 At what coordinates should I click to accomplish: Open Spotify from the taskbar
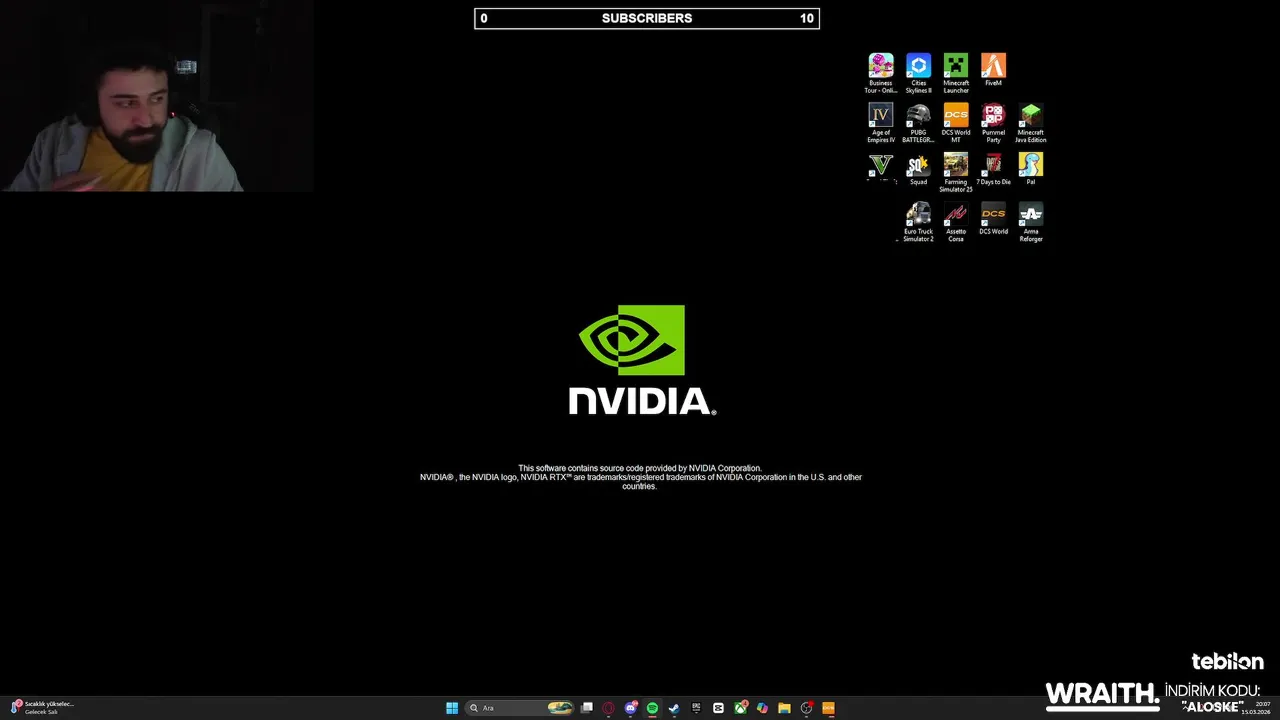tap(652, 708)
